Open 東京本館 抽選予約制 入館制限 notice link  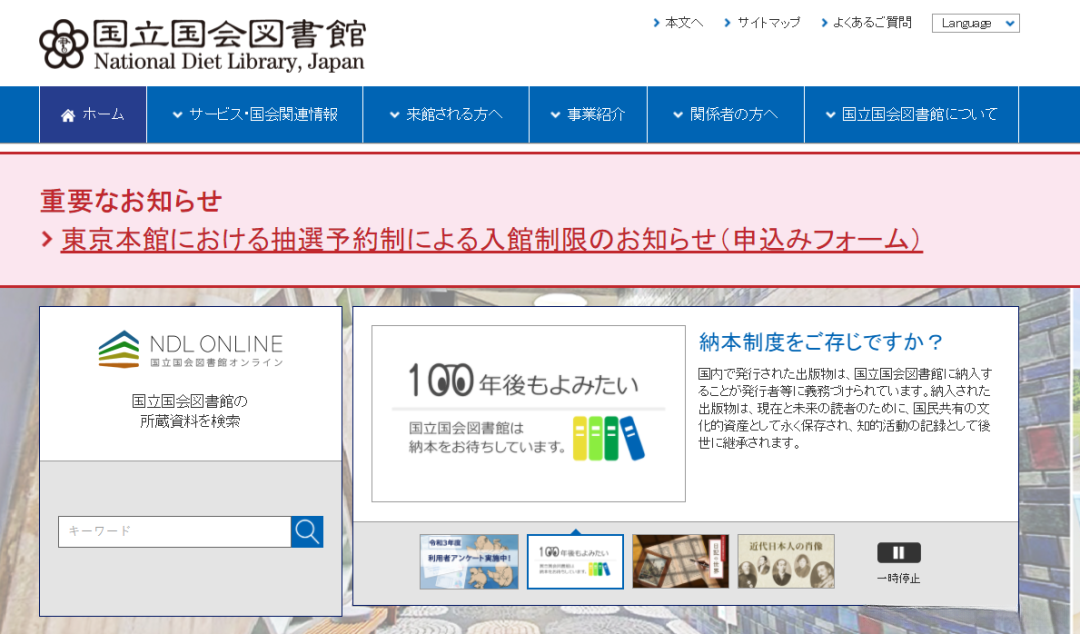coord(491,240)
